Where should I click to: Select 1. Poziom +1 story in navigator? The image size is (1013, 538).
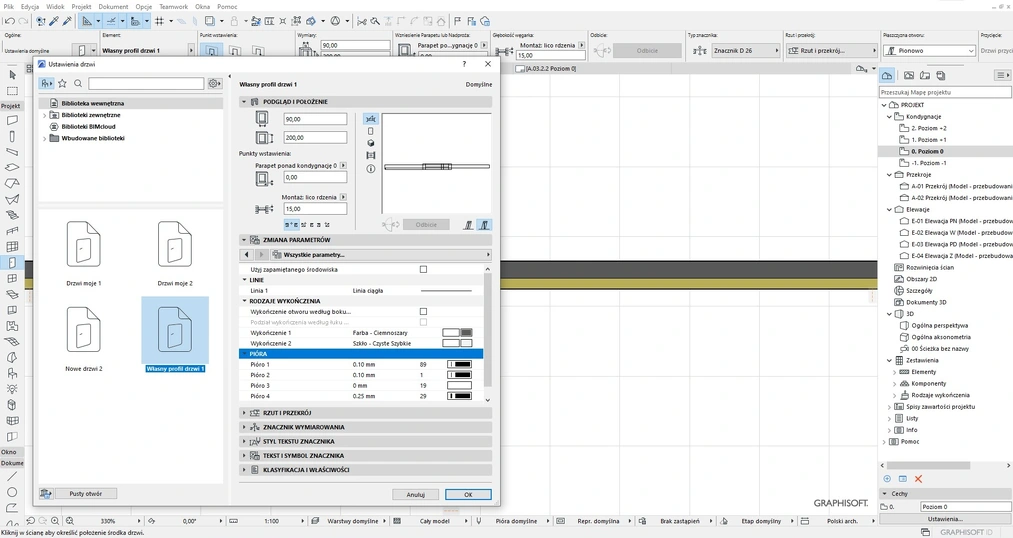tap(928, 140)
